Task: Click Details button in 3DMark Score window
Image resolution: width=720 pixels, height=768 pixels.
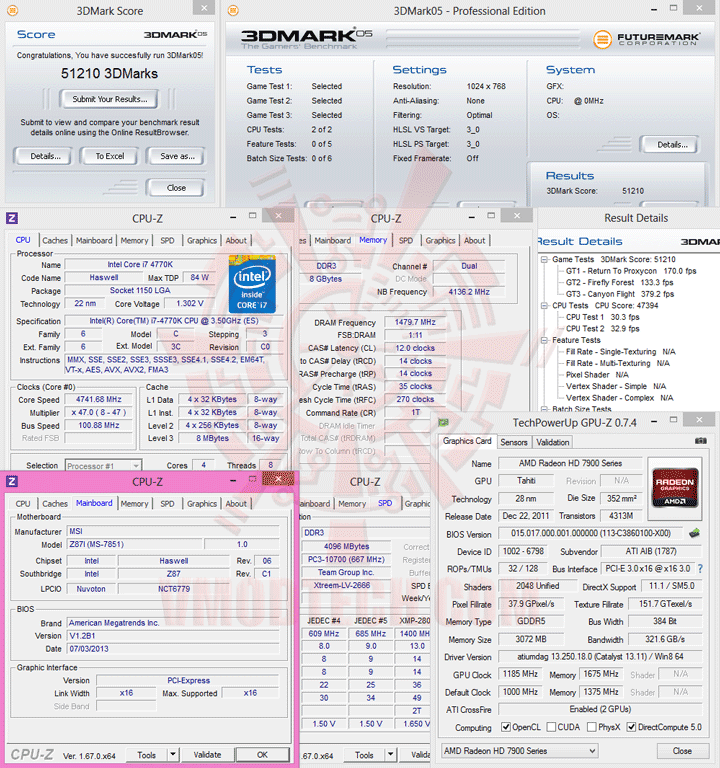Action: [x=46, y=156]
